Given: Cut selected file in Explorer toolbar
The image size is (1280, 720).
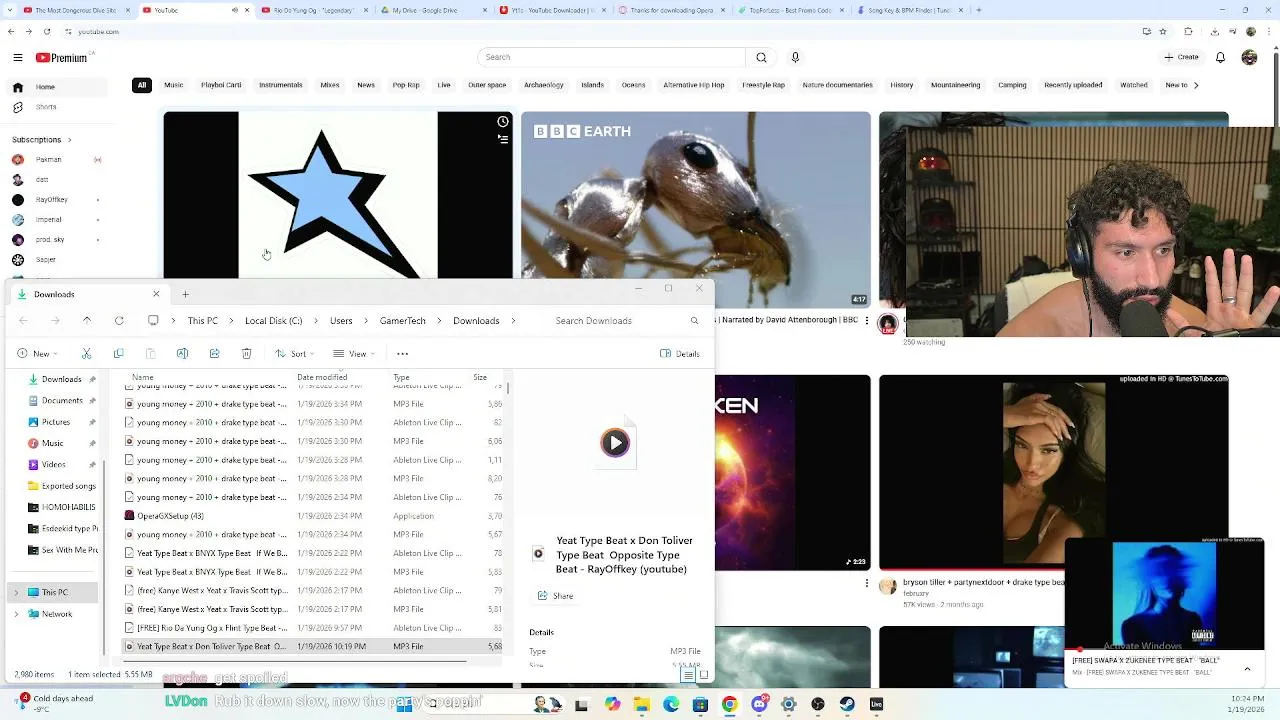Looking at the screenshot, I should point(86,354).
